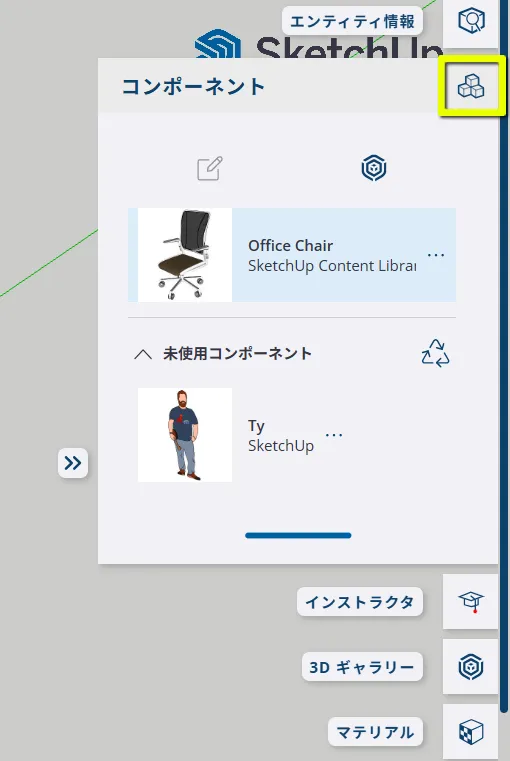This screenshot has height=761, width=510.
Task: Open the Instructor graduation cap icon
Action: point(471,602)
